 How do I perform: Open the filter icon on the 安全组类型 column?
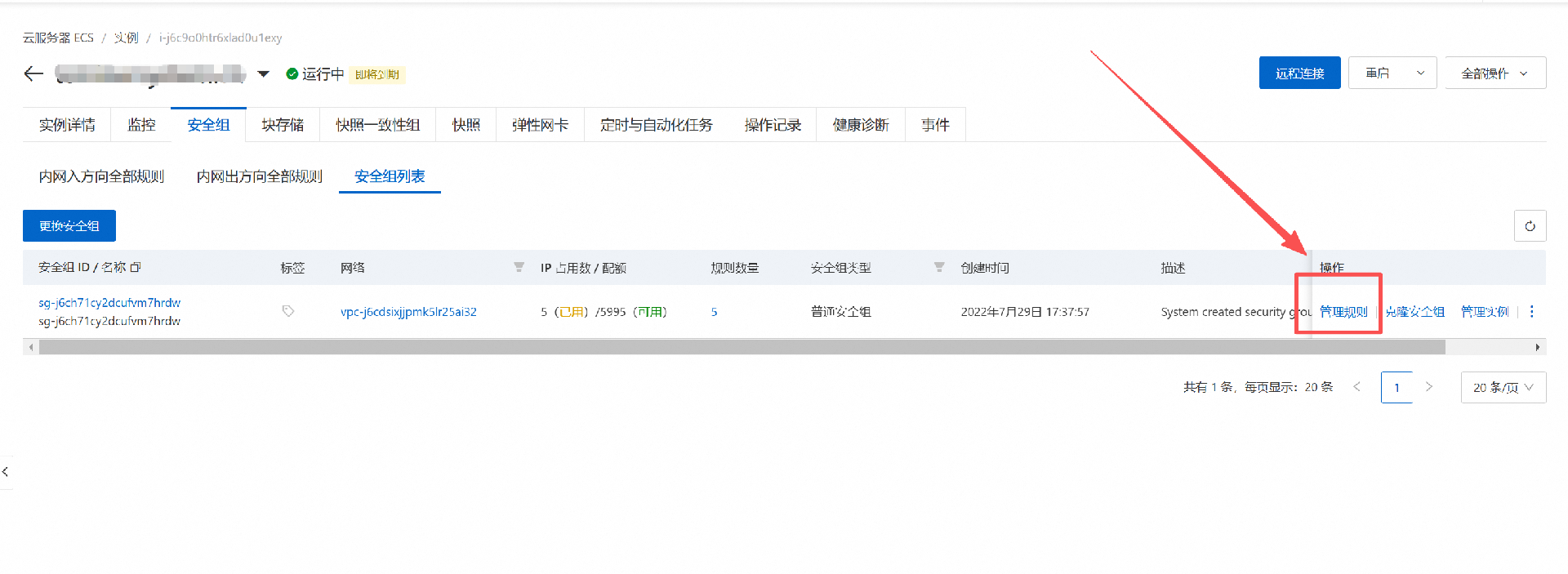(x=939, y=267)
